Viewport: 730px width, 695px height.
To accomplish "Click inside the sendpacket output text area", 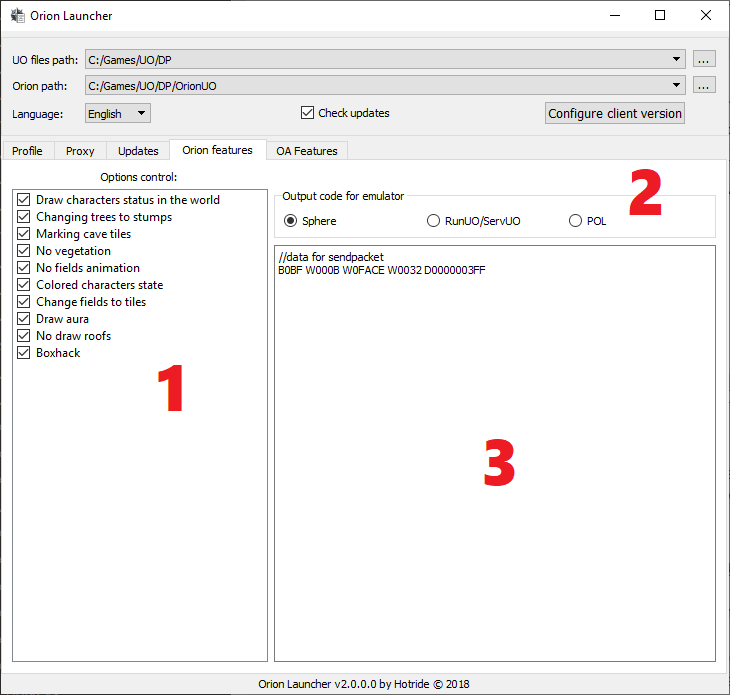I will 495,453.
